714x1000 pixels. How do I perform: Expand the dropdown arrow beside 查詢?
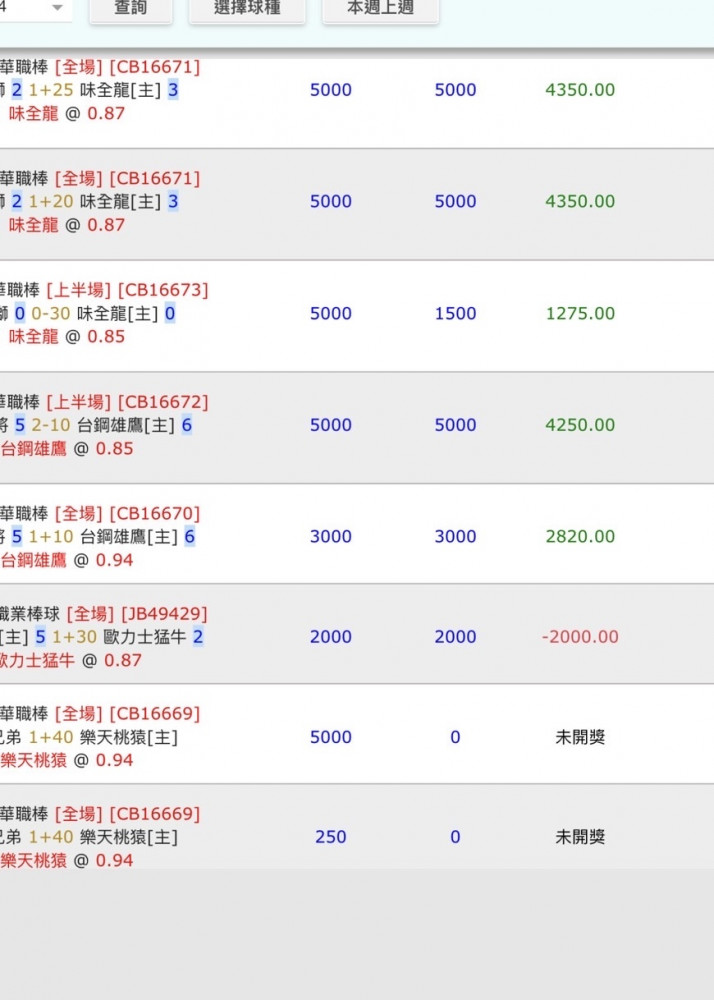coord(57,8)
